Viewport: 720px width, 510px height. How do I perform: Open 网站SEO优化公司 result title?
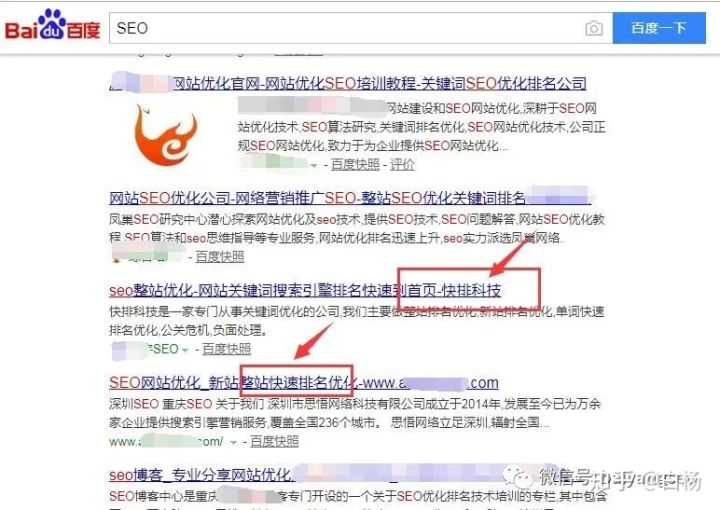point(350,198)
